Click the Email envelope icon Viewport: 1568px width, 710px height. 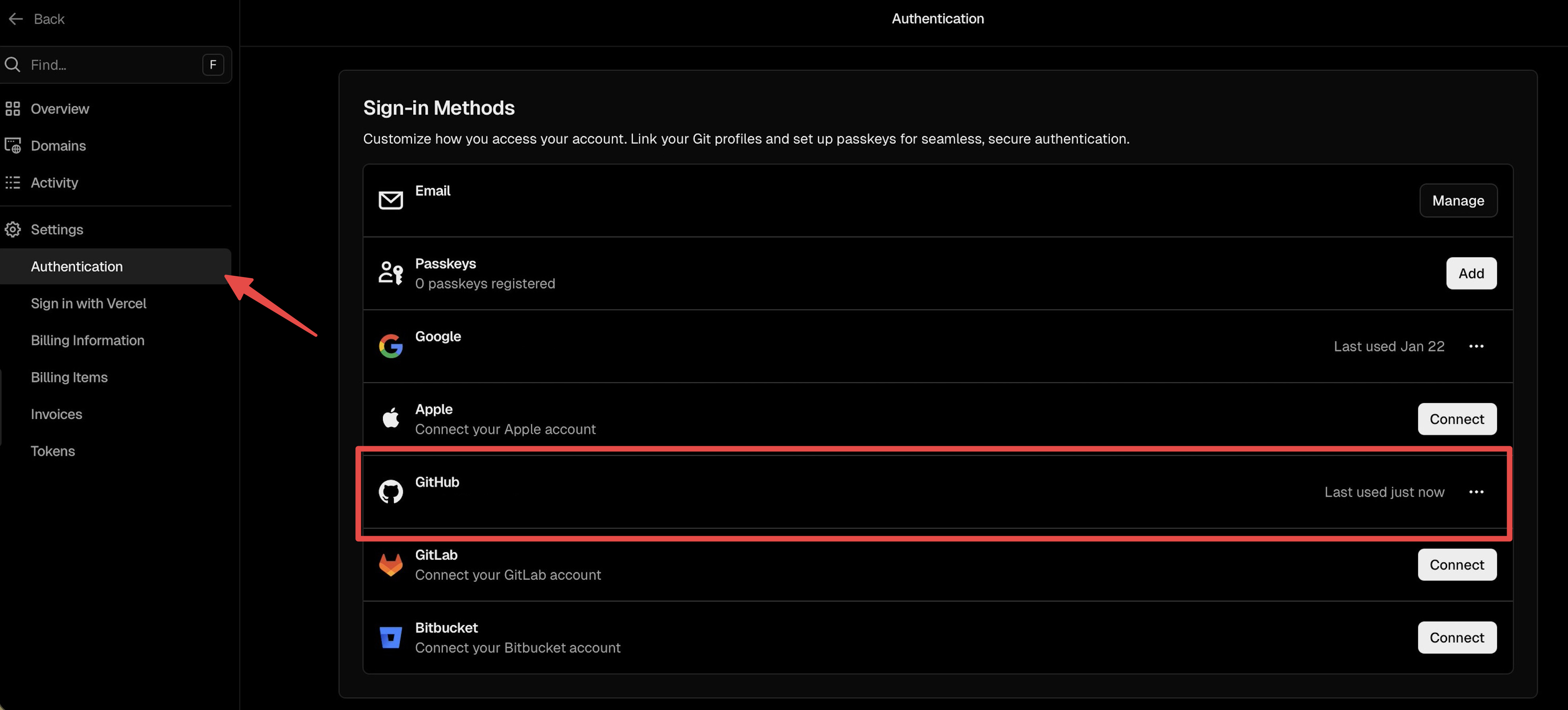pyautogui.click(x=391, y=200)
